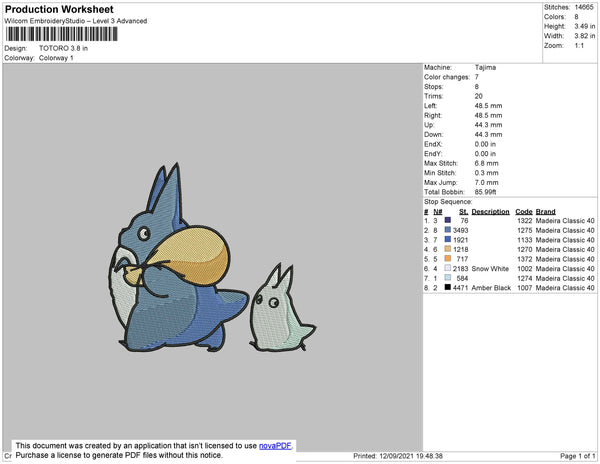600x464 pixels.
Task: Click the Min Stitch value '0.3 mm'
Action: tap(486, 173)
